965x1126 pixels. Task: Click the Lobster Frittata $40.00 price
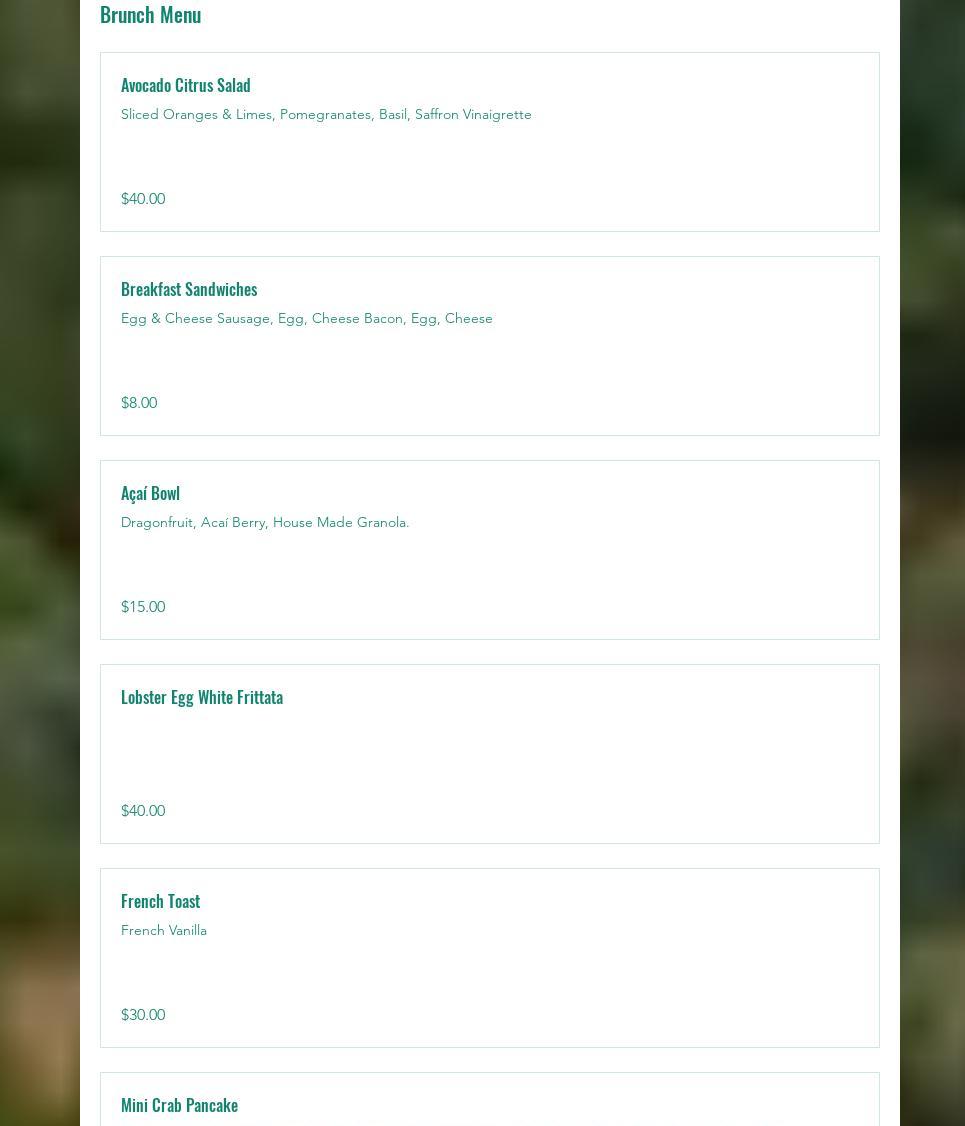coord(143,811)
